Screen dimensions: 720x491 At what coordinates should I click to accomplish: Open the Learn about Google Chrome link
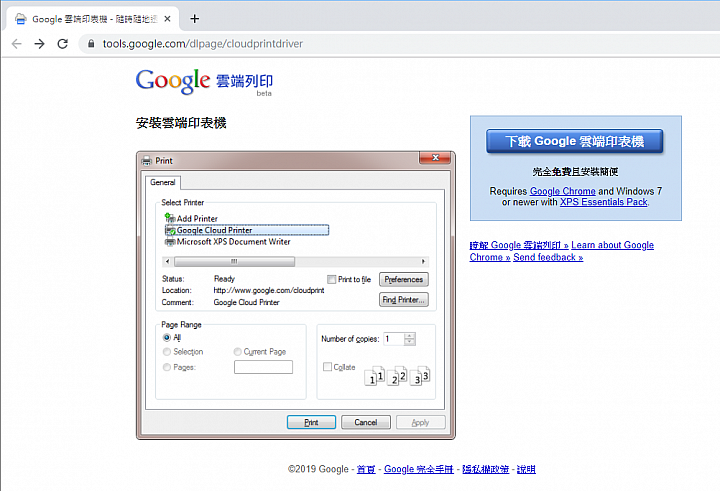(x=613, y=245)
